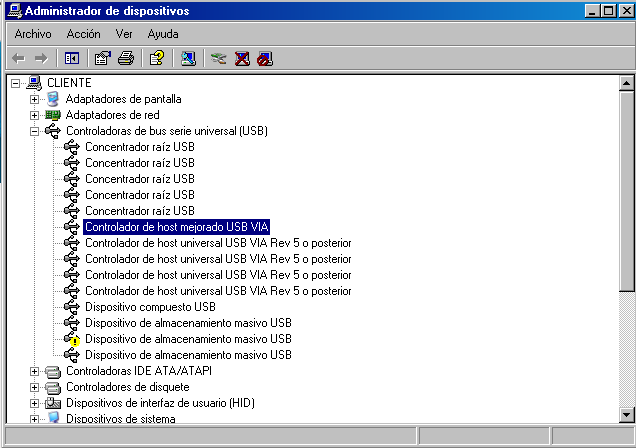Click the Device Manager title bar icon
This screenshot has height=448, width=636.
(15, 11)
